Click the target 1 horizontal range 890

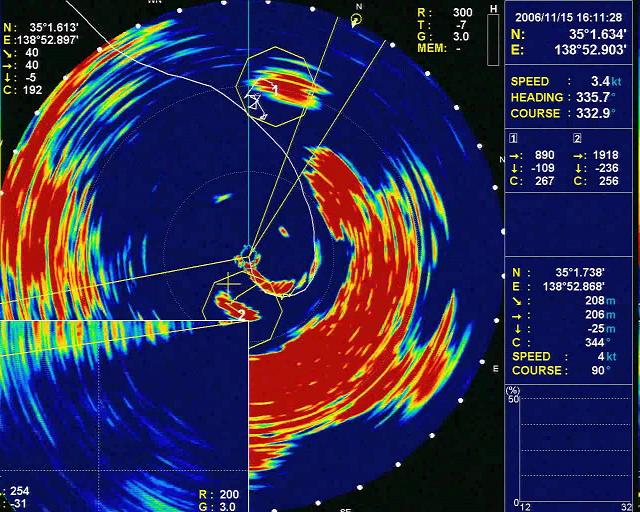(x=544, y=155)
